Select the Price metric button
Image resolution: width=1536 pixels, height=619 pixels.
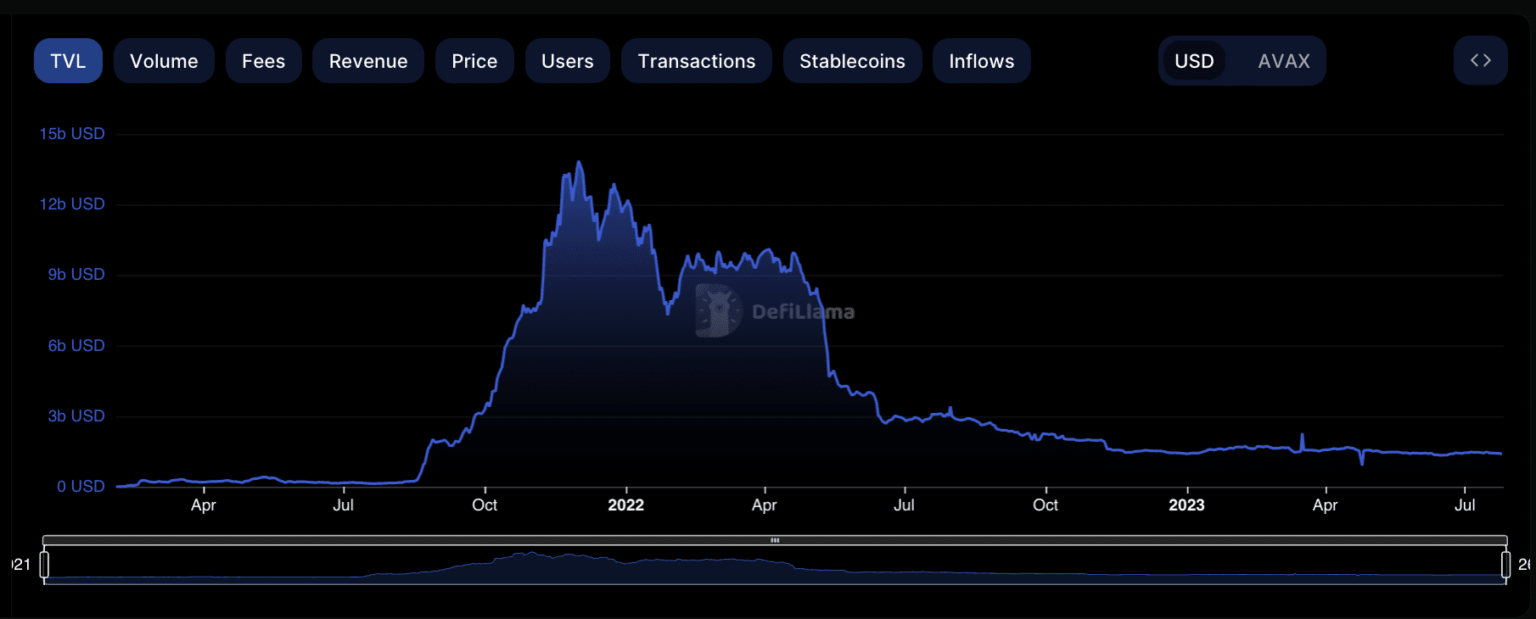pyautogui.click(x=474, y=61)
